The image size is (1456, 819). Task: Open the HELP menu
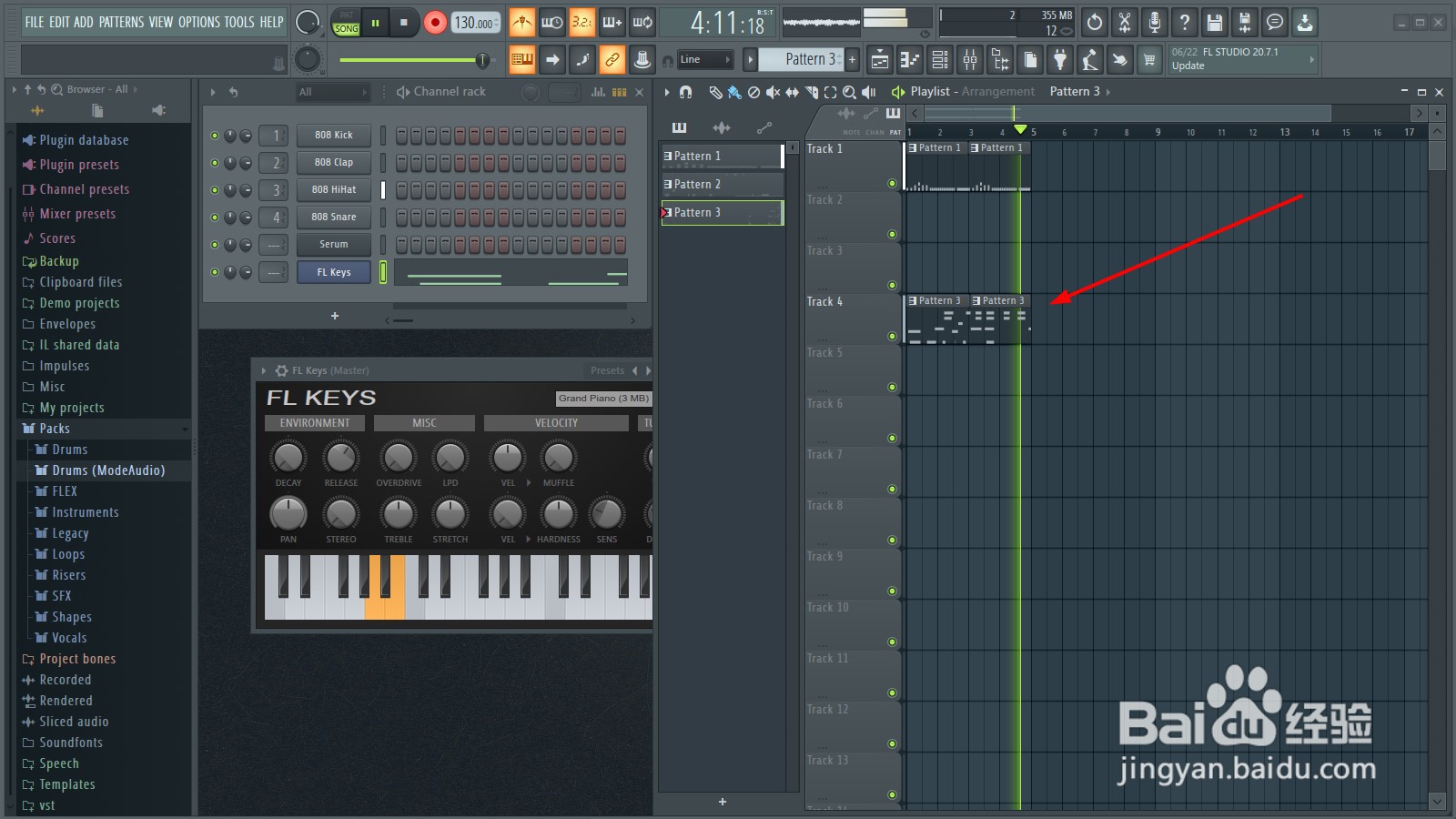click(x=271, y=22)
